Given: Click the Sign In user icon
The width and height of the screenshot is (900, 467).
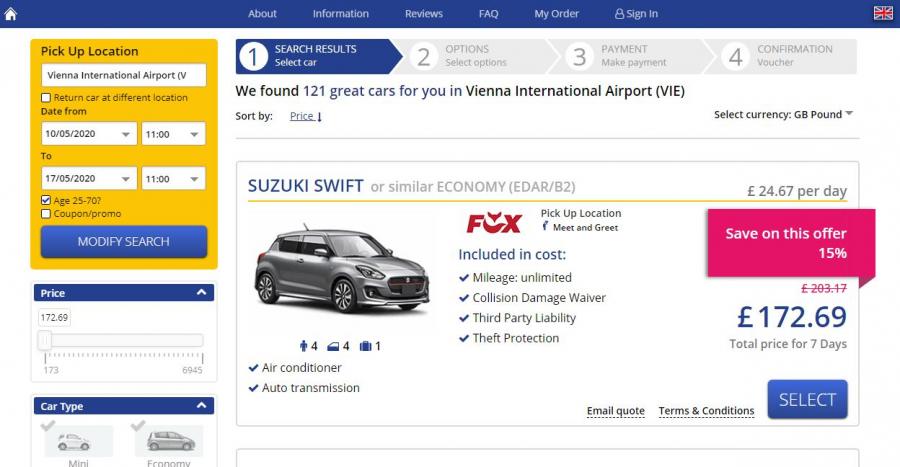Looking at the screenshot, I should coord(619,14).
